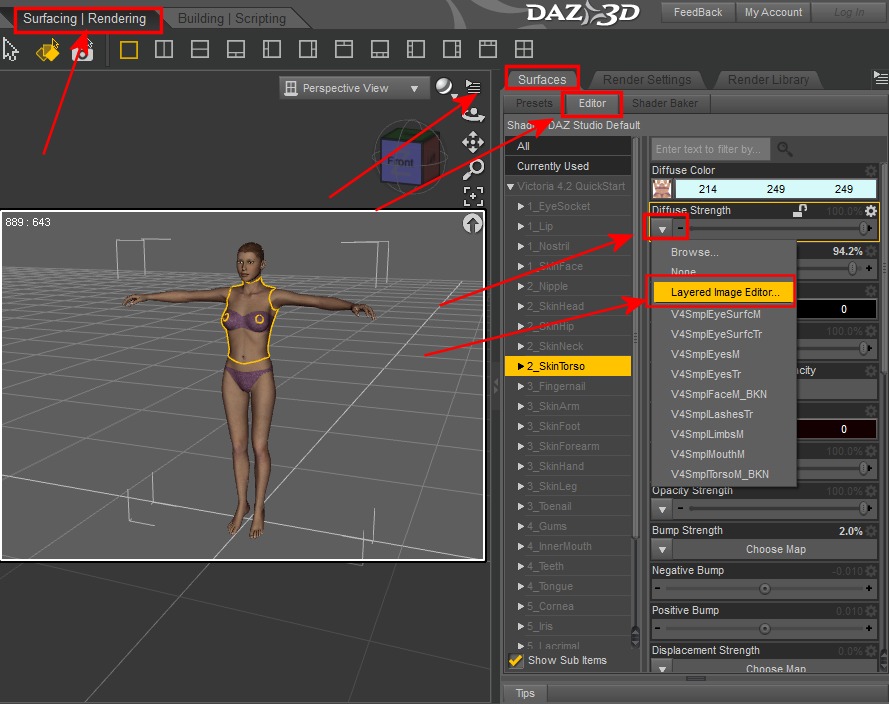
Task: Select the All filter category
Action: coord(568,146)
